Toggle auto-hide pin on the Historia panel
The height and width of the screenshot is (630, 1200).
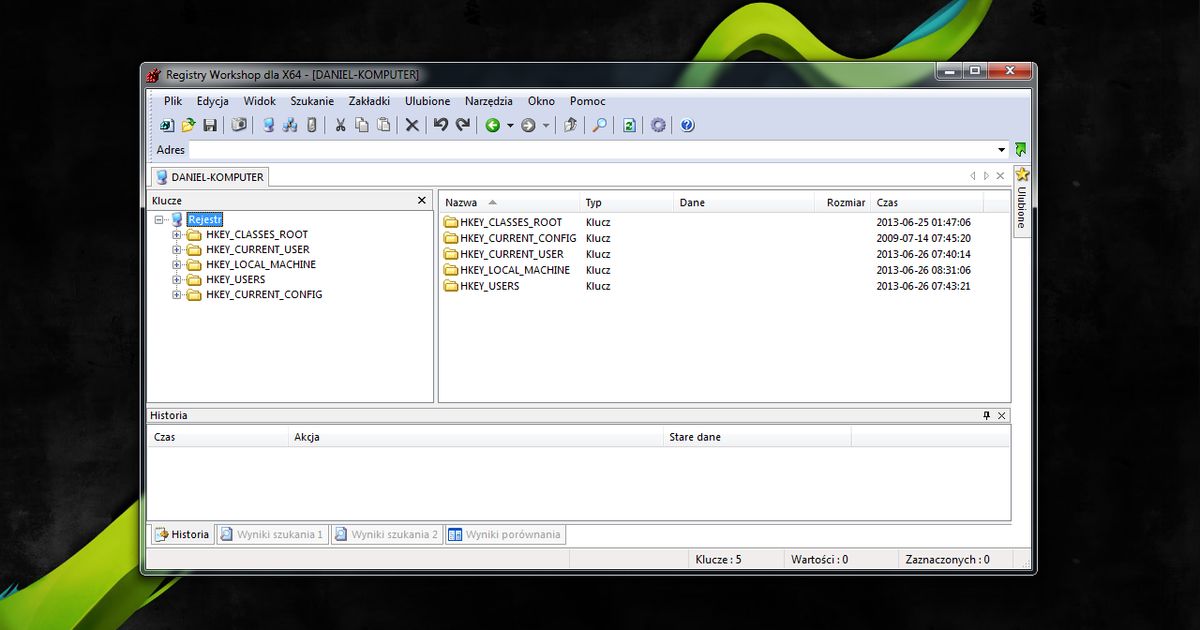click(x=984, y=415)
